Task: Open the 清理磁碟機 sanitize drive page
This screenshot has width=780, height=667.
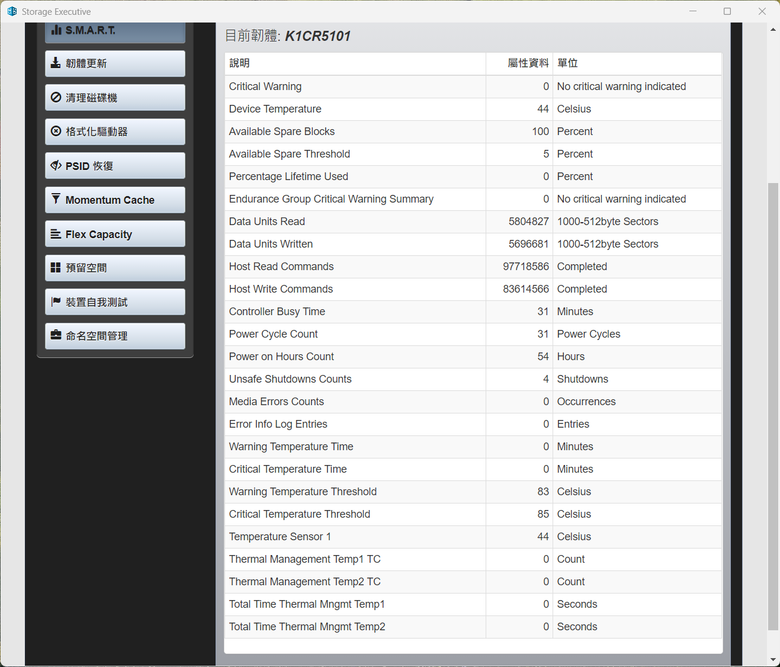Action: coord(115,97)
